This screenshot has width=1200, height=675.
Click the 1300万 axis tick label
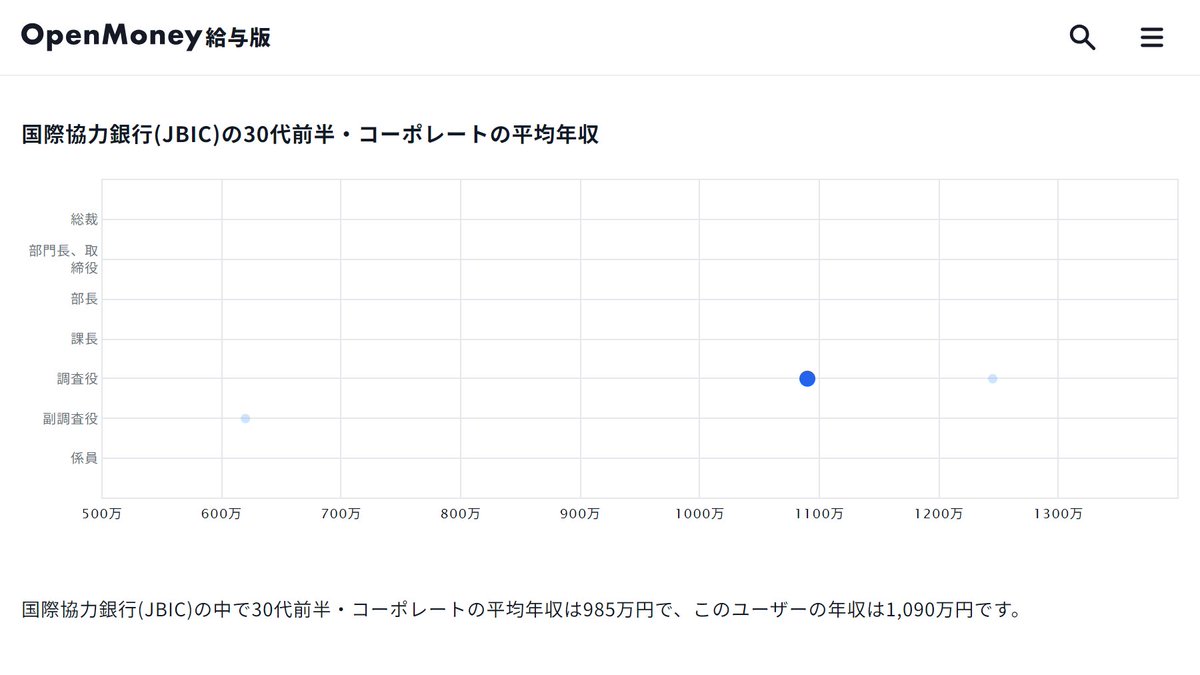tap(1058, 514)
